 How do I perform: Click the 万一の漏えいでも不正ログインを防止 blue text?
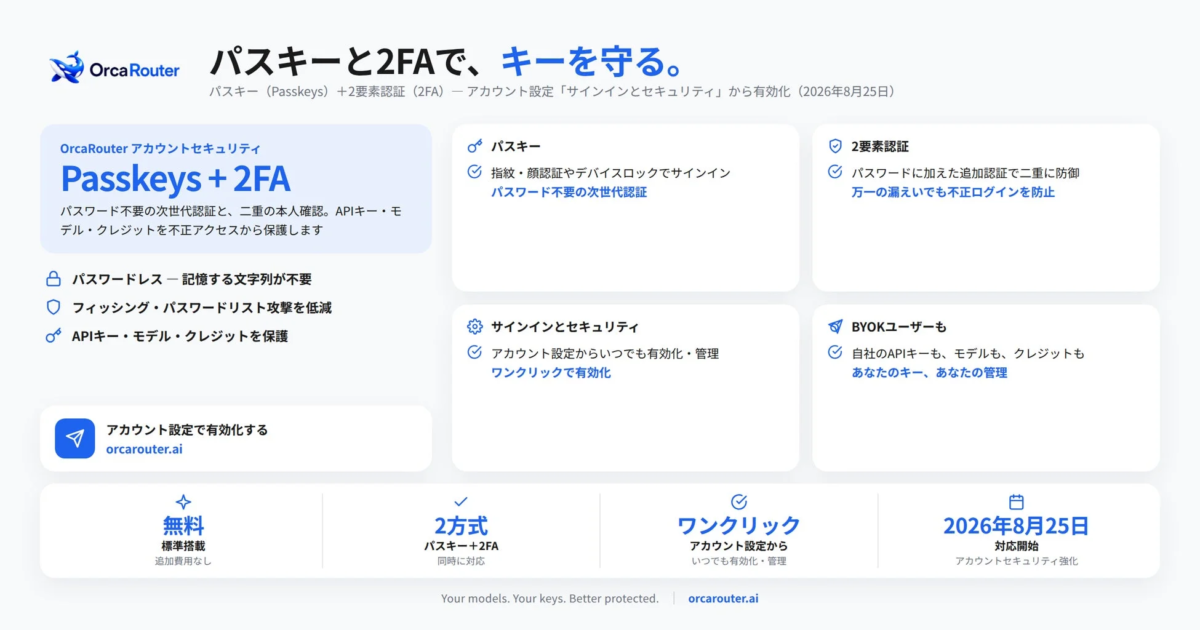pos(953,192)
